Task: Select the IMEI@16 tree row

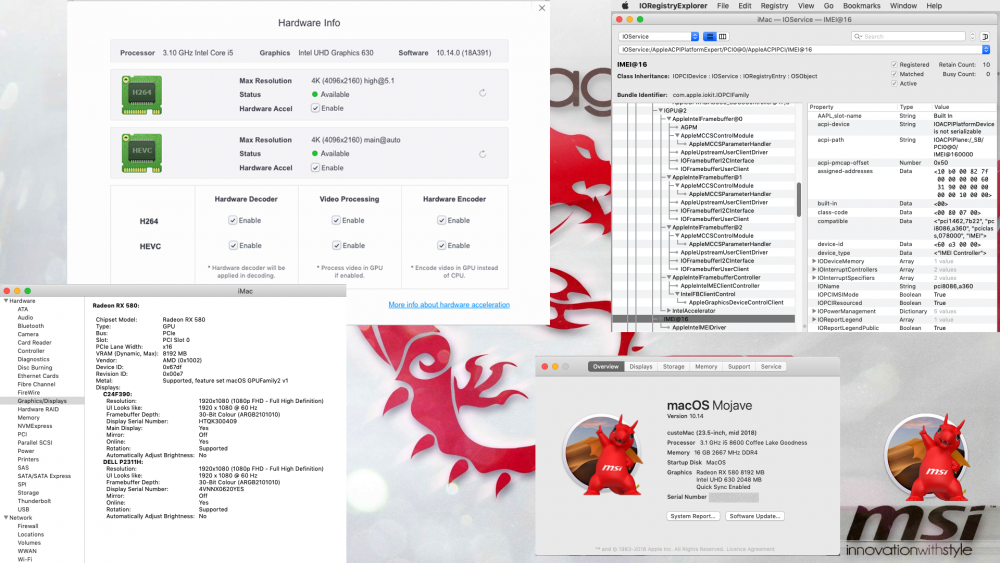Action: tap(703, 319)
